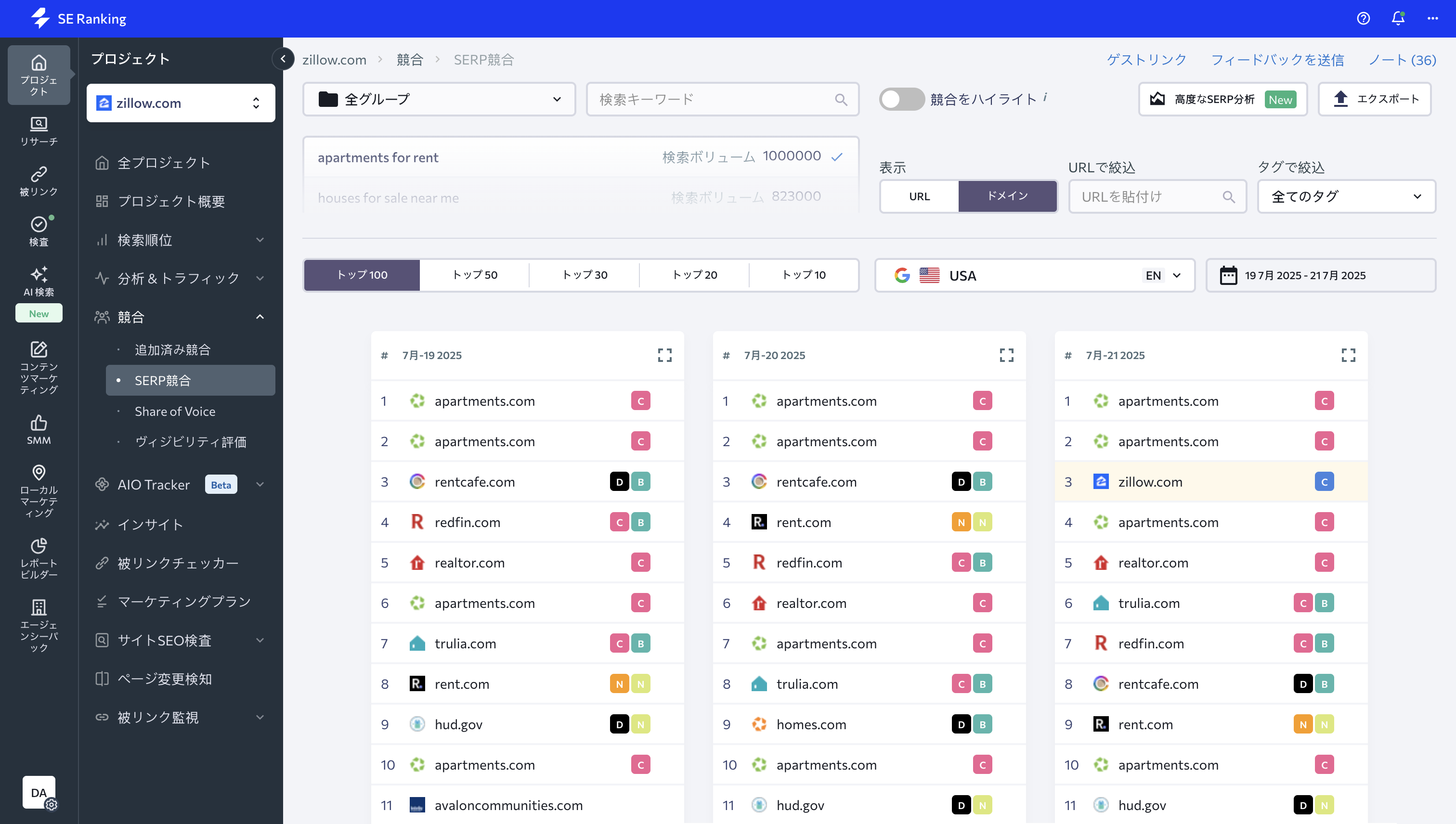Open the ゲストリンク link
Viewport: 1456px width, 824px height.
click(1146, 59)
